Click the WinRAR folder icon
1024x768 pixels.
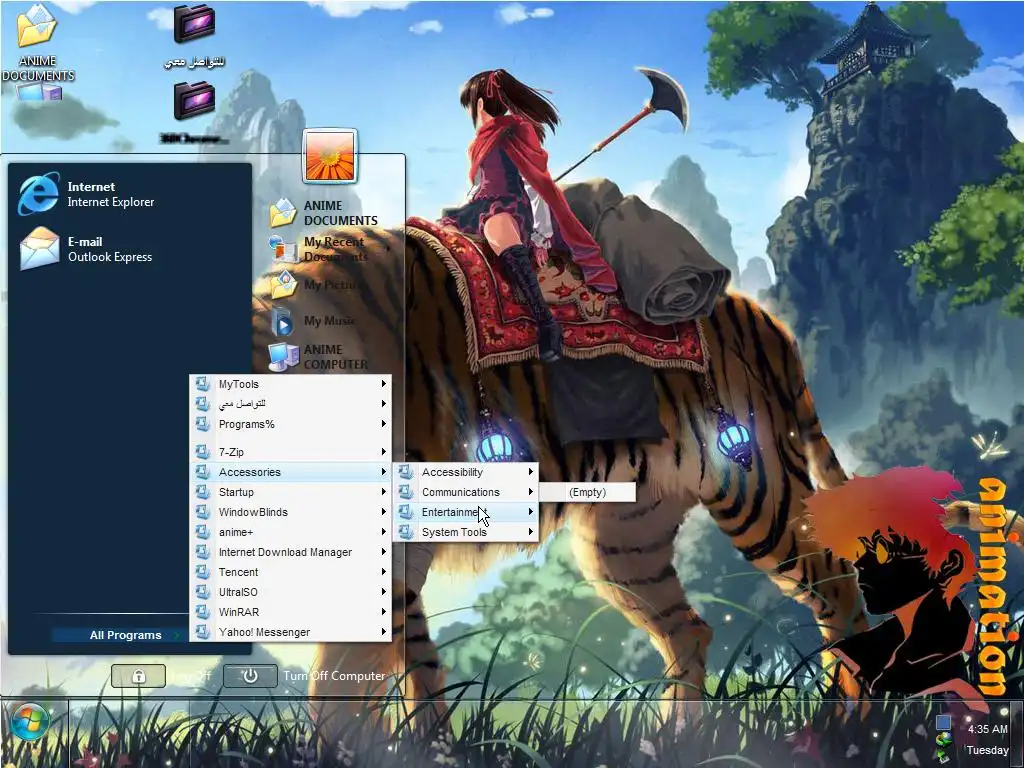202,612
